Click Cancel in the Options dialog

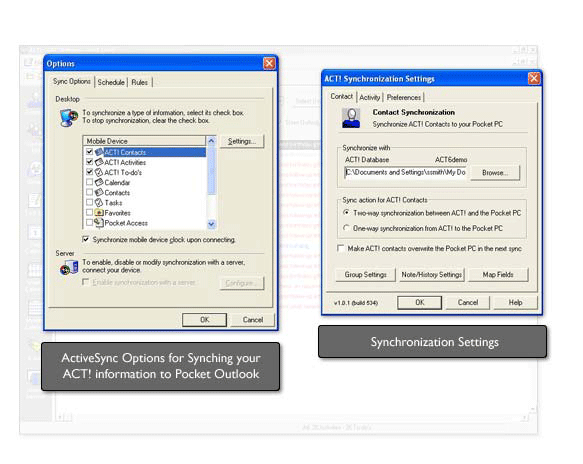coord(253,320)
